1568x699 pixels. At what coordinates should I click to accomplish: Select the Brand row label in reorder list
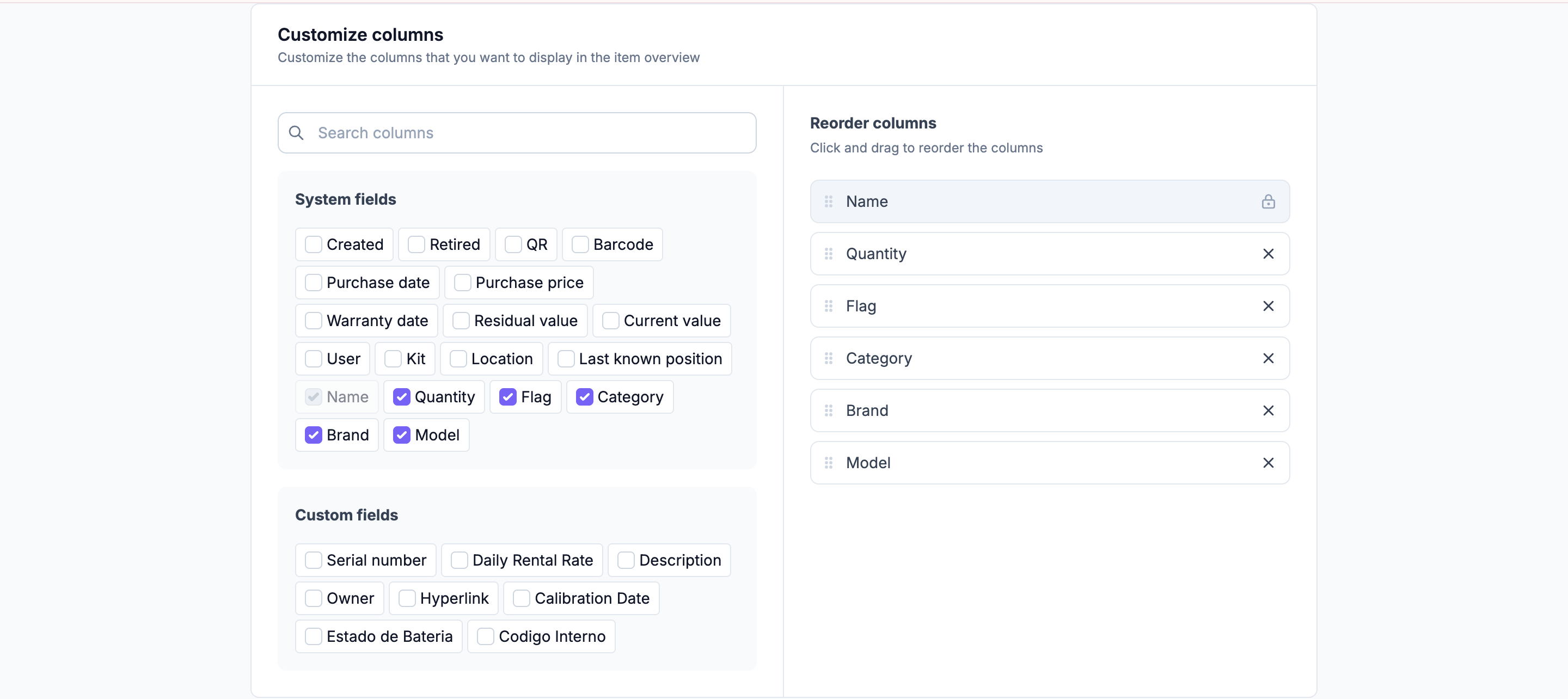[867, 411]
